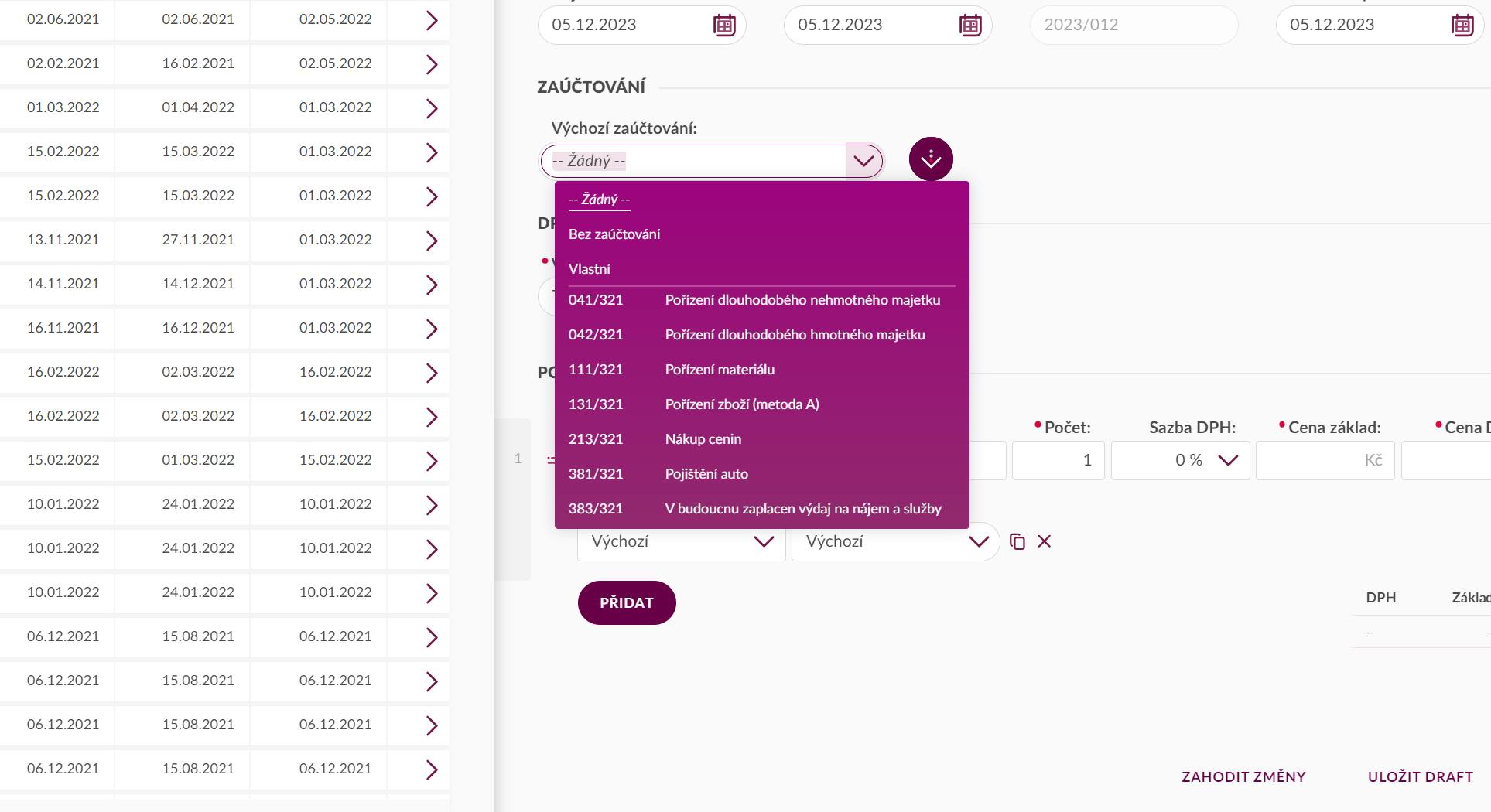Click the round apply-accounting-down button

point(931,159)
